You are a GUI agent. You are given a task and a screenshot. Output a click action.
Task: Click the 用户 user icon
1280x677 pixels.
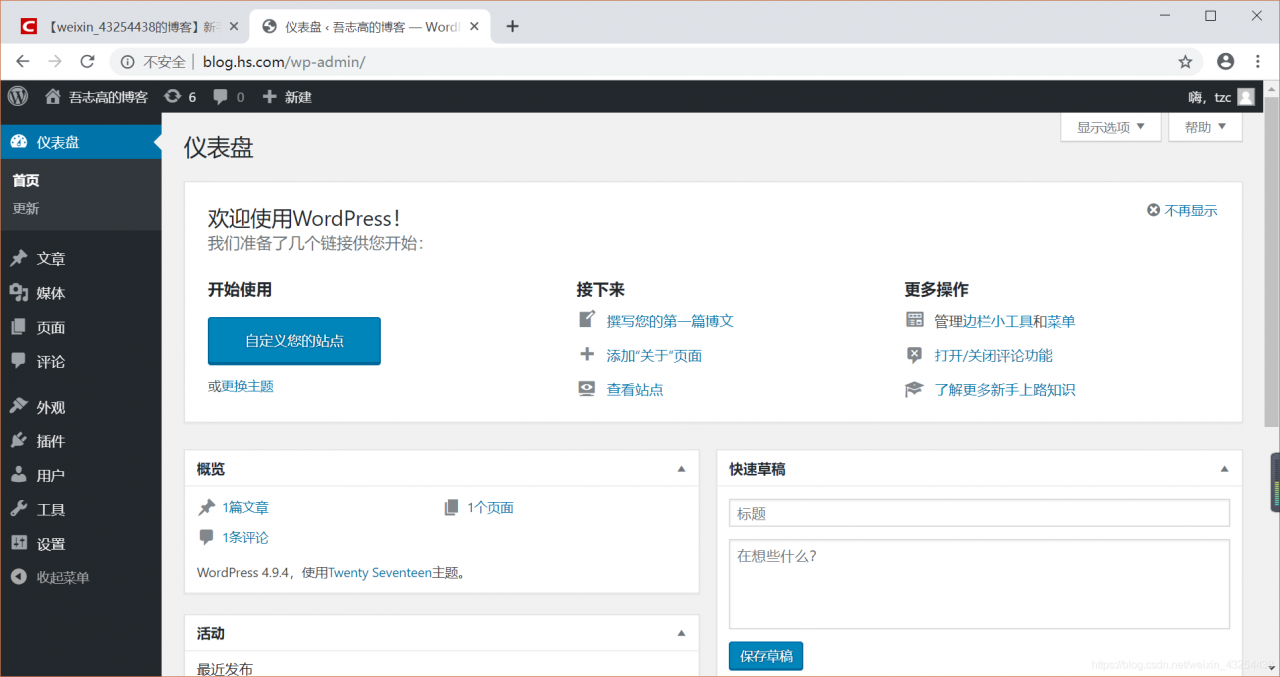point(19,475)
